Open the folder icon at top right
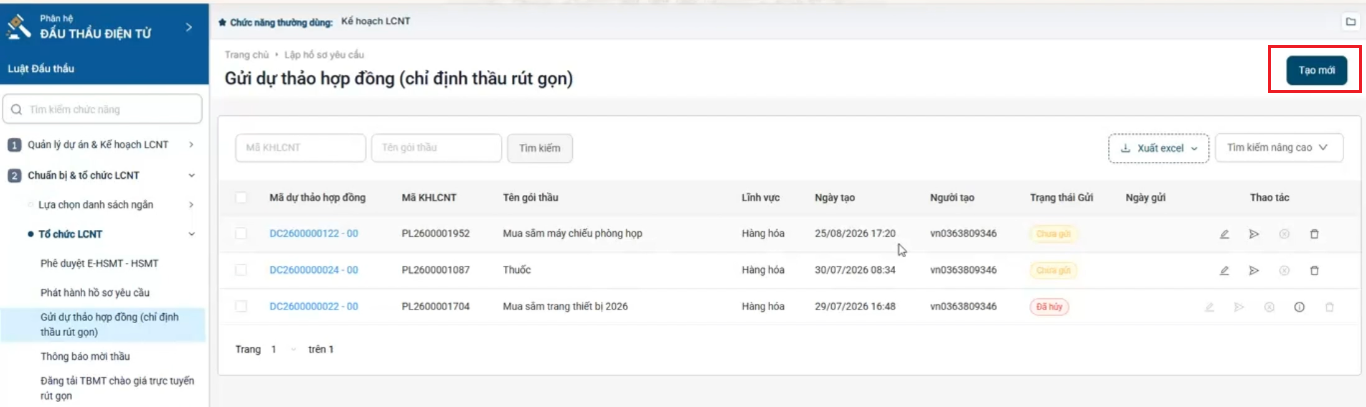Image resolution: width=1366 pixels, height=407 pixels. (x=1350, y=21)
